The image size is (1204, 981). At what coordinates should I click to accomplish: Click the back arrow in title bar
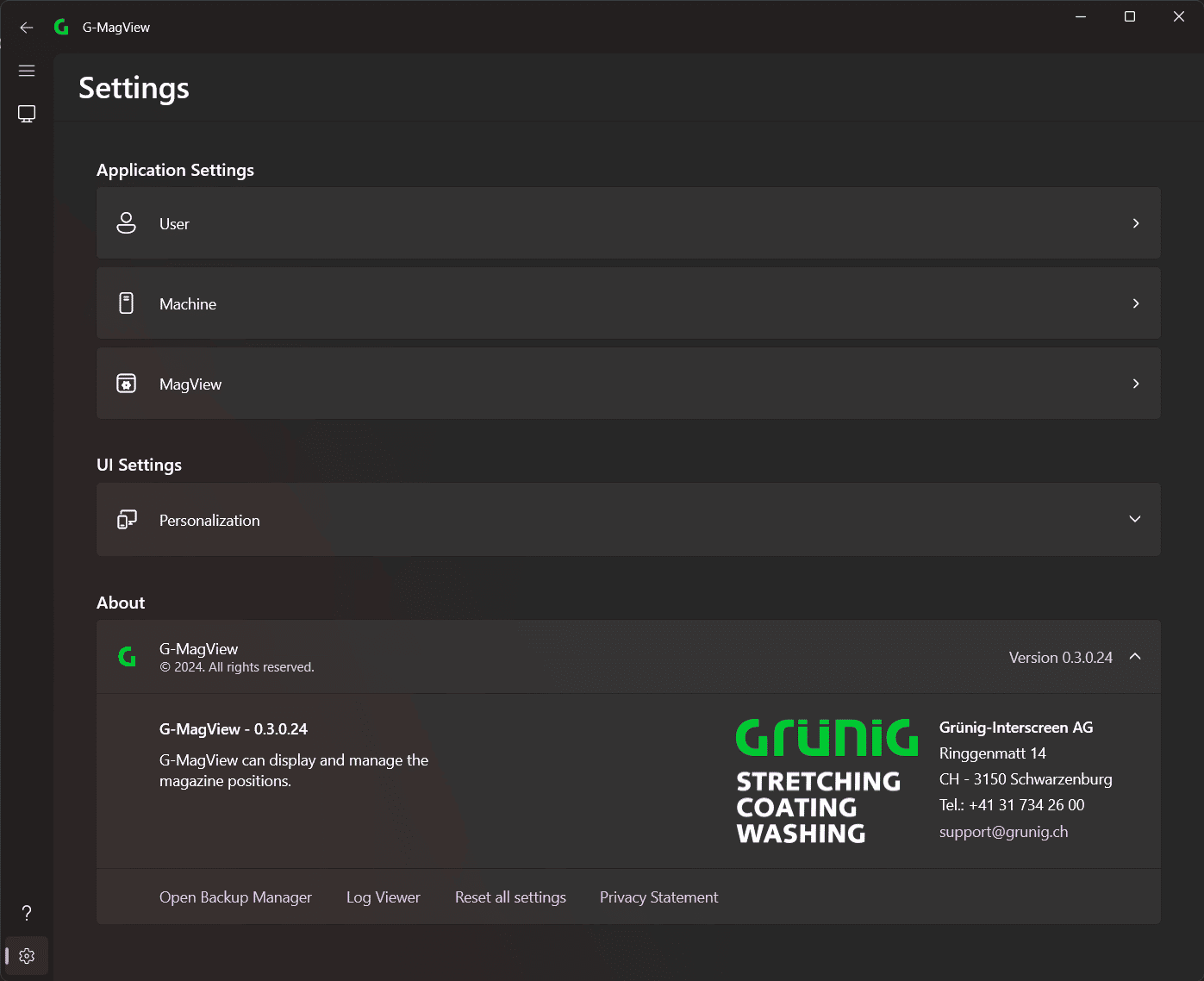point(27,28)
